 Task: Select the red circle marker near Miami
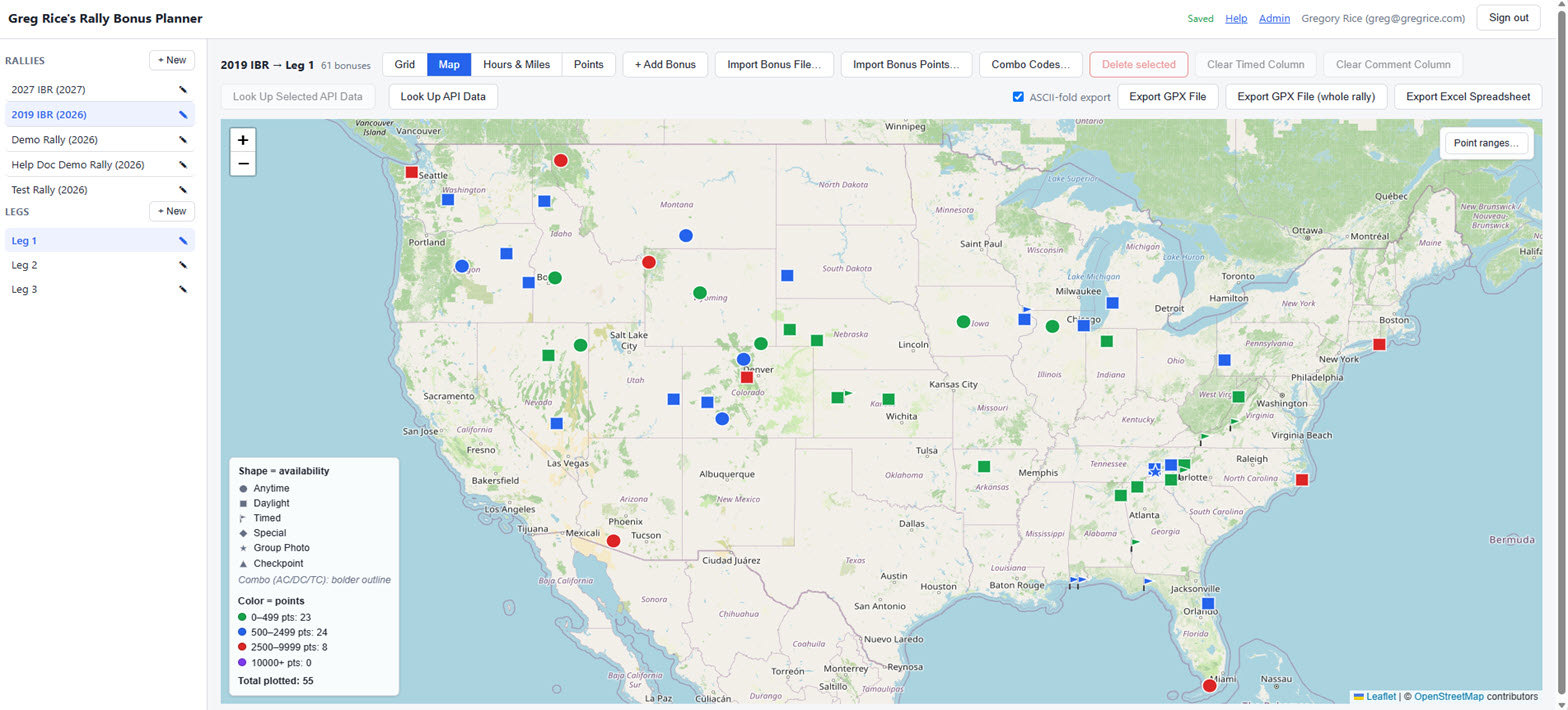pos(1209,685)
